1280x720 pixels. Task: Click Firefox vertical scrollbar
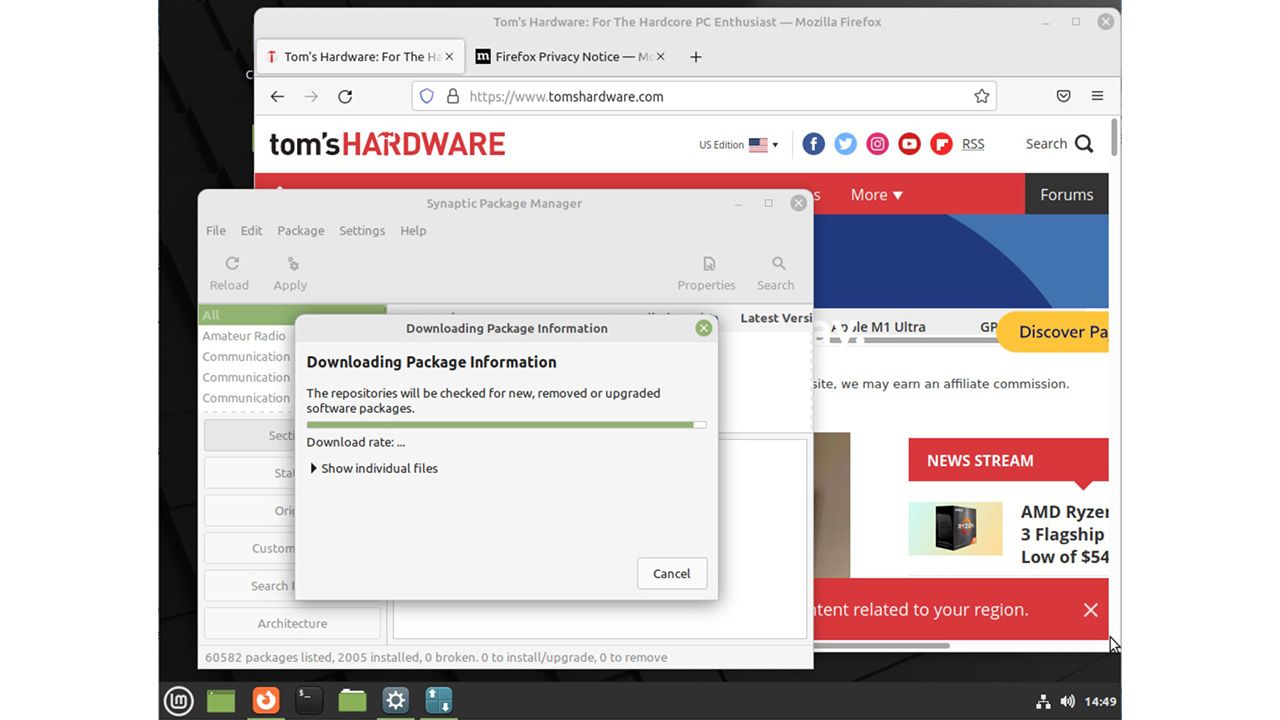pos(1114,137)
